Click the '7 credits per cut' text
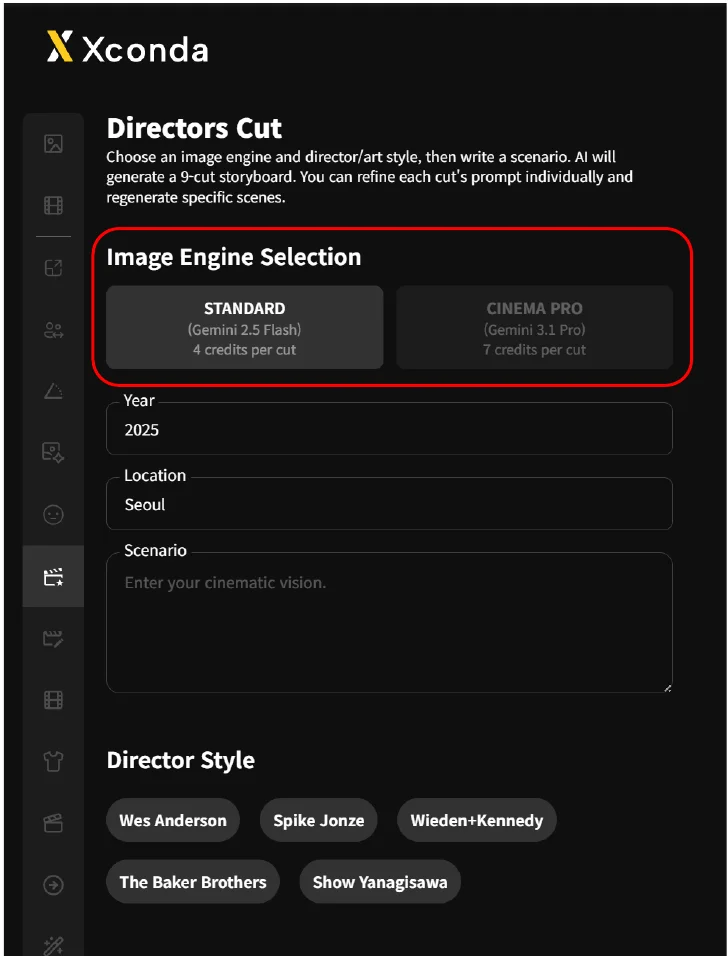The image size is (728, 958). (x=534, y=350)
